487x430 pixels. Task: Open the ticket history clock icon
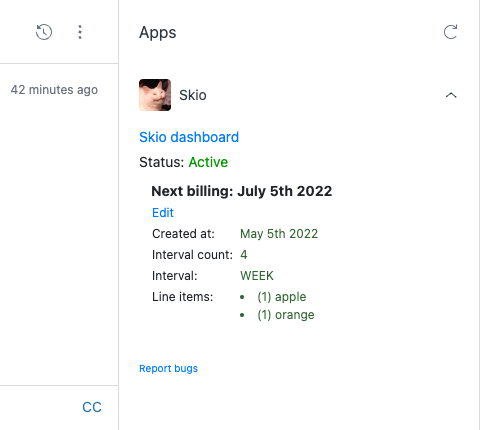(44, 32)
